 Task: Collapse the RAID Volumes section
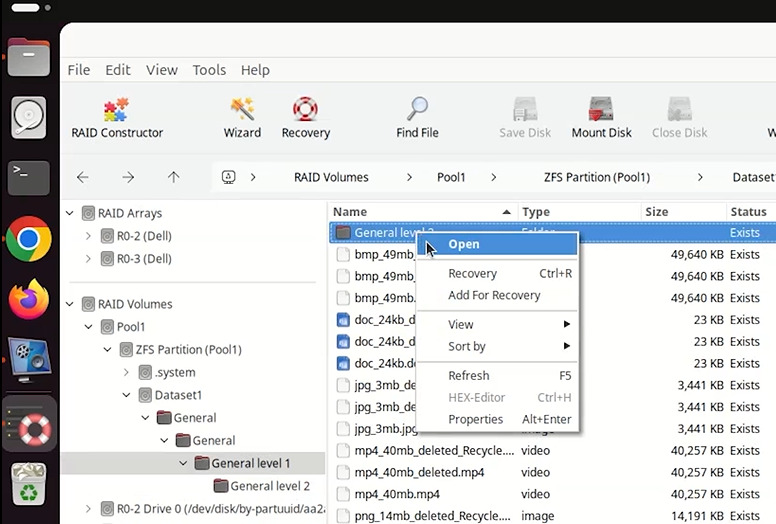[x=70, y=304]
